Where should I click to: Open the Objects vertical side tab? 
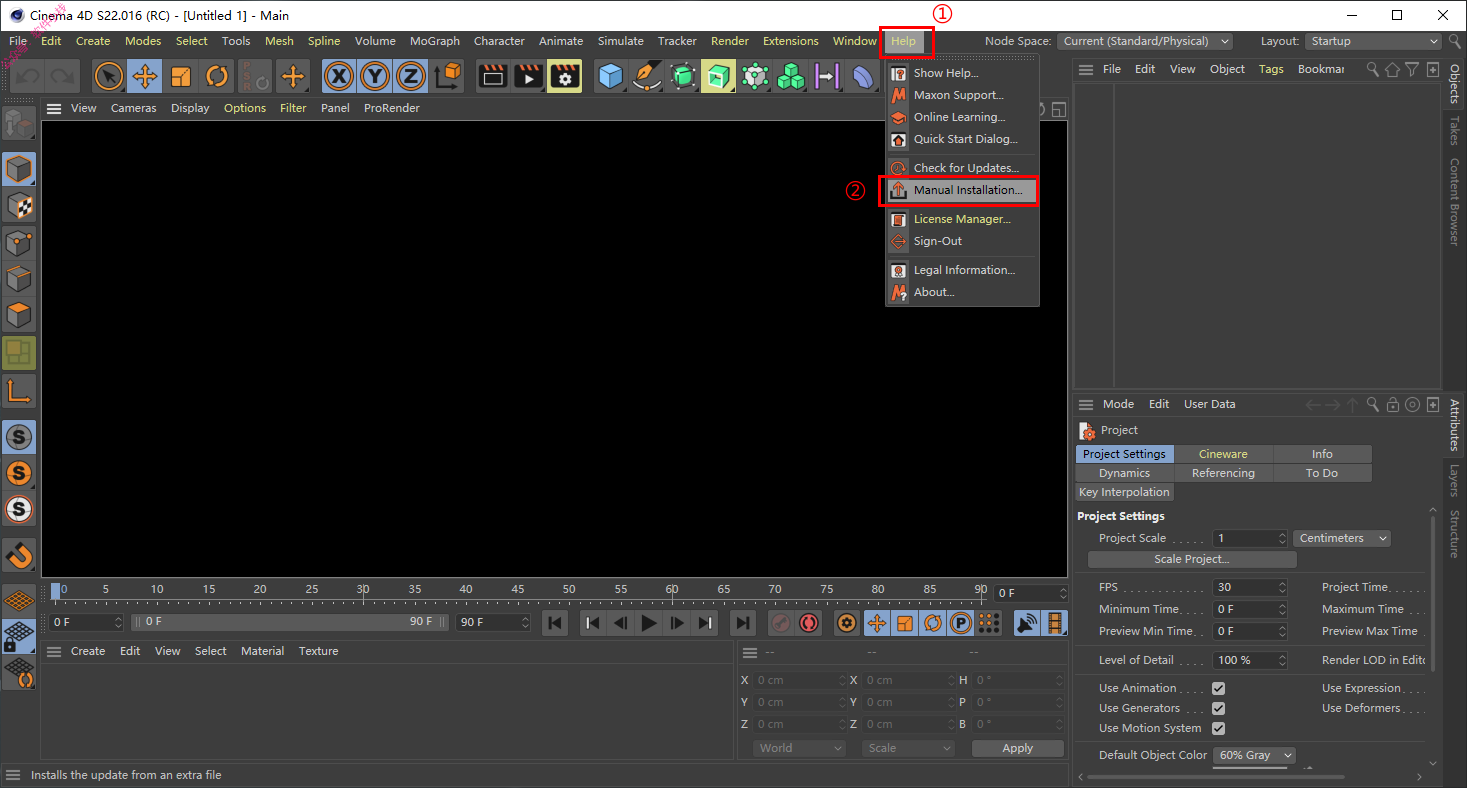click(1455, 85)
